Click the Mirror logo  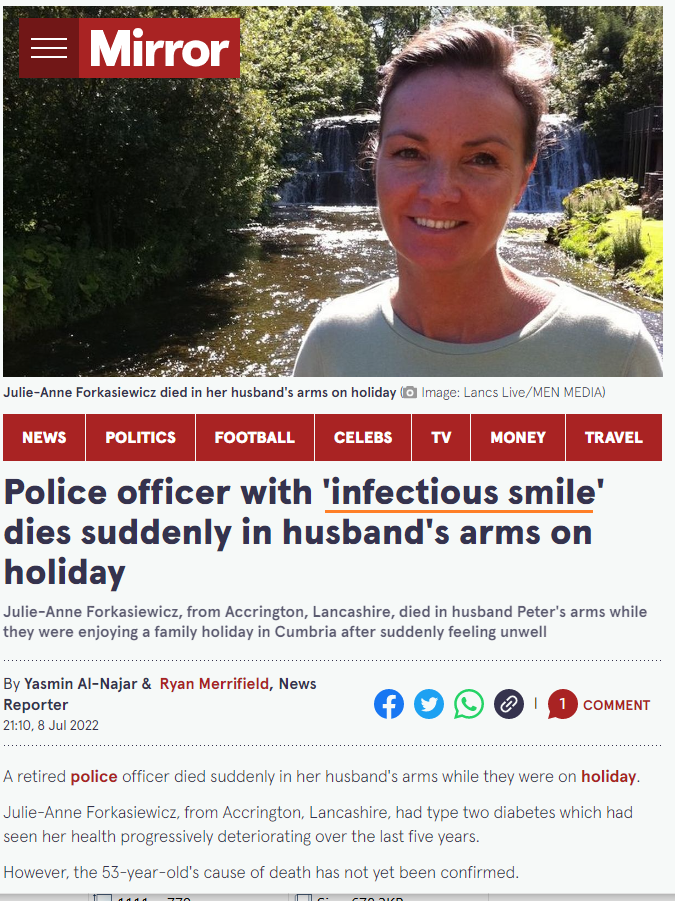click(x=159, y=48)
